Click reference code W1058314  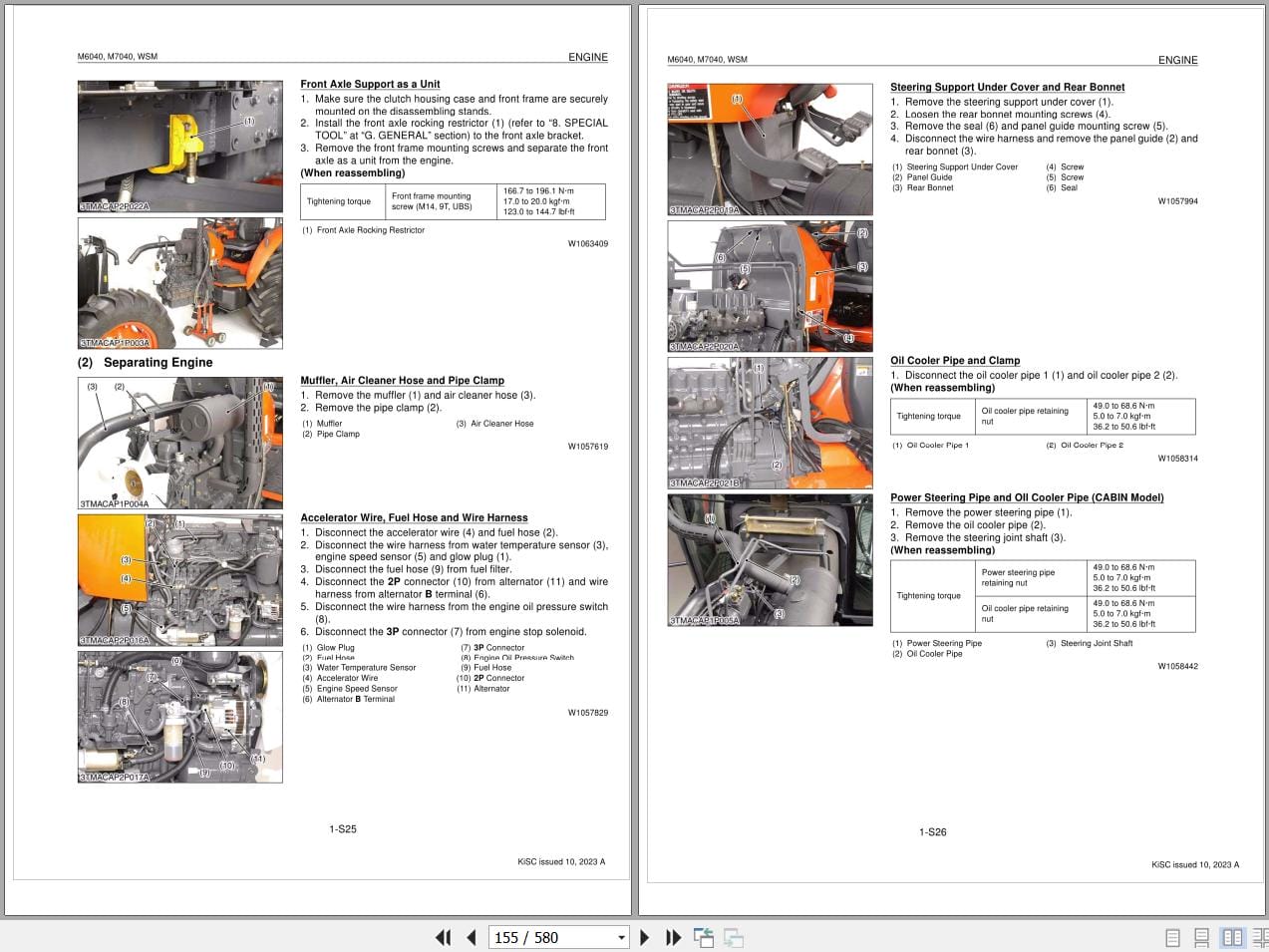pos(1178,459)
